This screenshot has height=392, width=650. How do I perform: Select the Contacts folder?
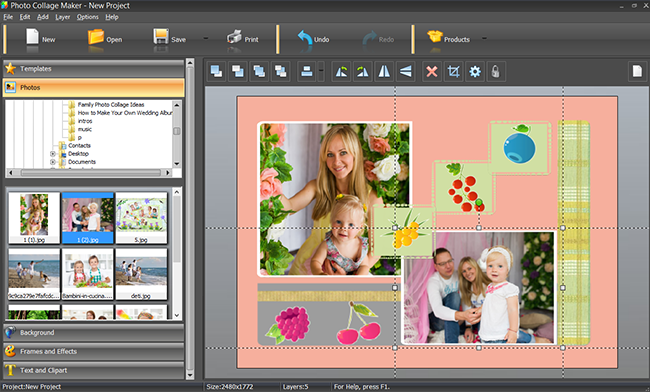[79, 145]
